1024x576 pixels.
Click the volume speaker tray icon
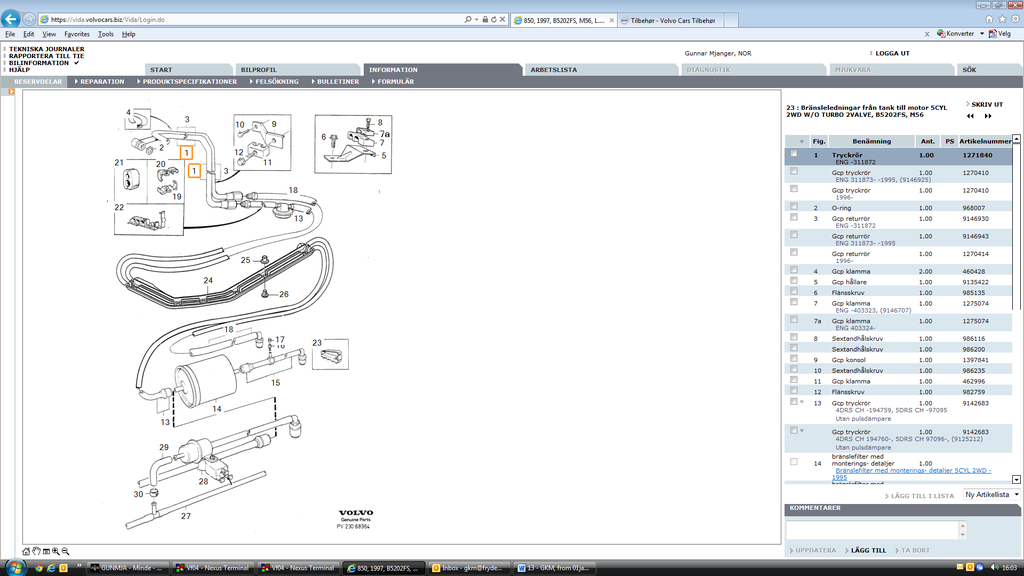click(x=994, y=568)
